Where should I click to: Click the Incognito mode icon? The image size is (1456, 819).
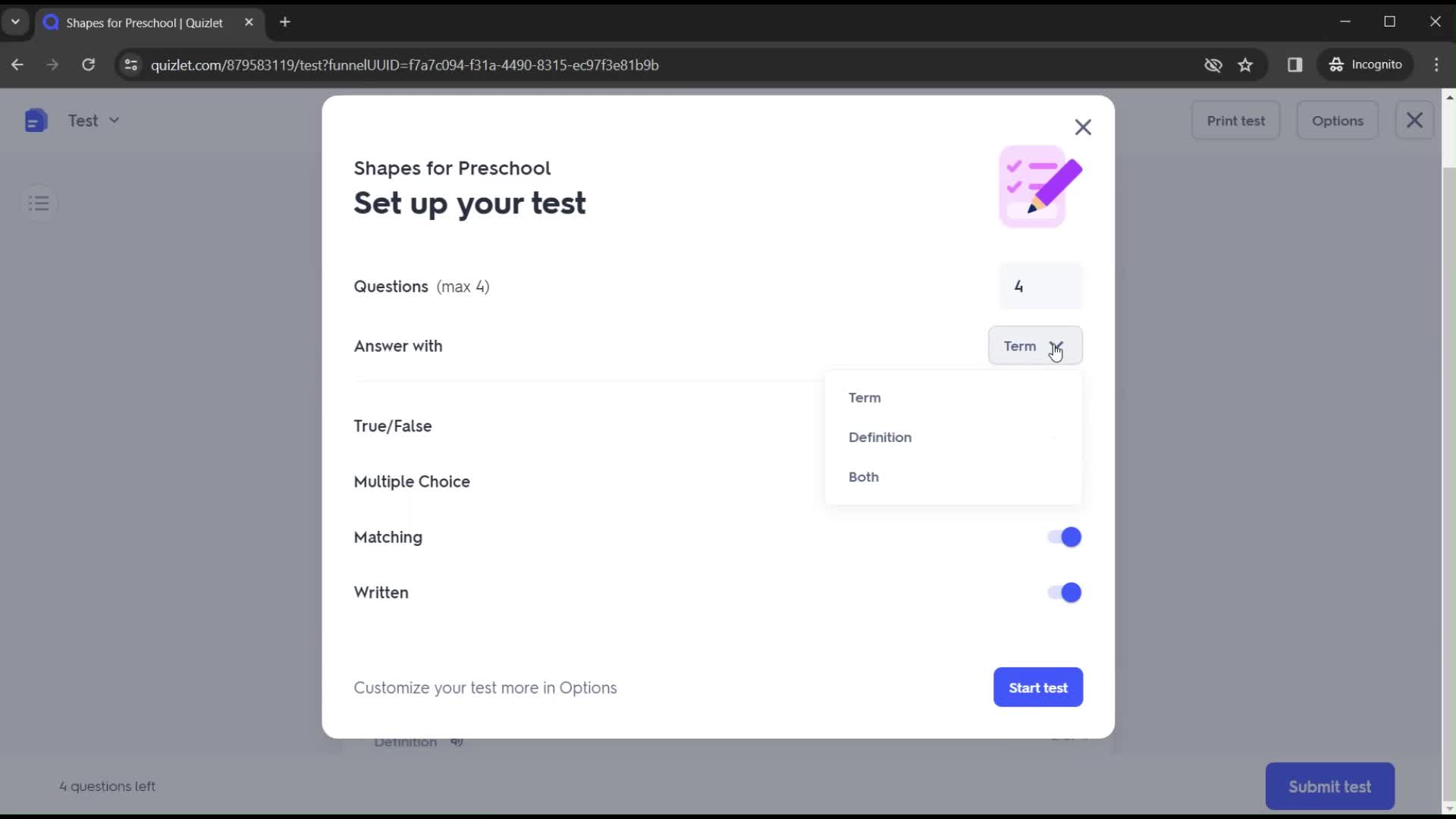coord(1338,65)
